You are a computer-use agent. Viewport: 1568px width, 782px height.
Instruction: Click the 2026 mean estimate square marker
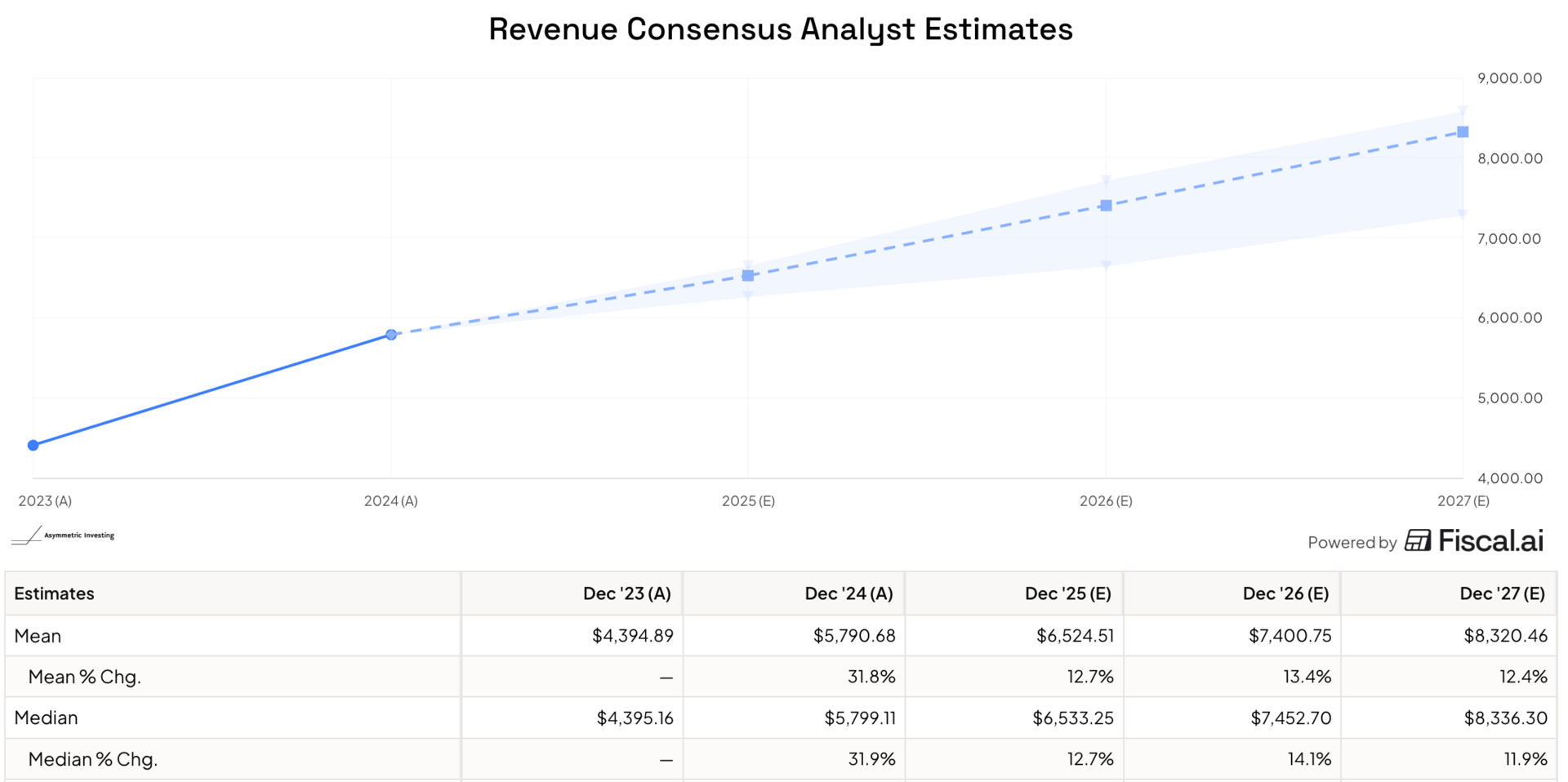[x=1106, y=206]
